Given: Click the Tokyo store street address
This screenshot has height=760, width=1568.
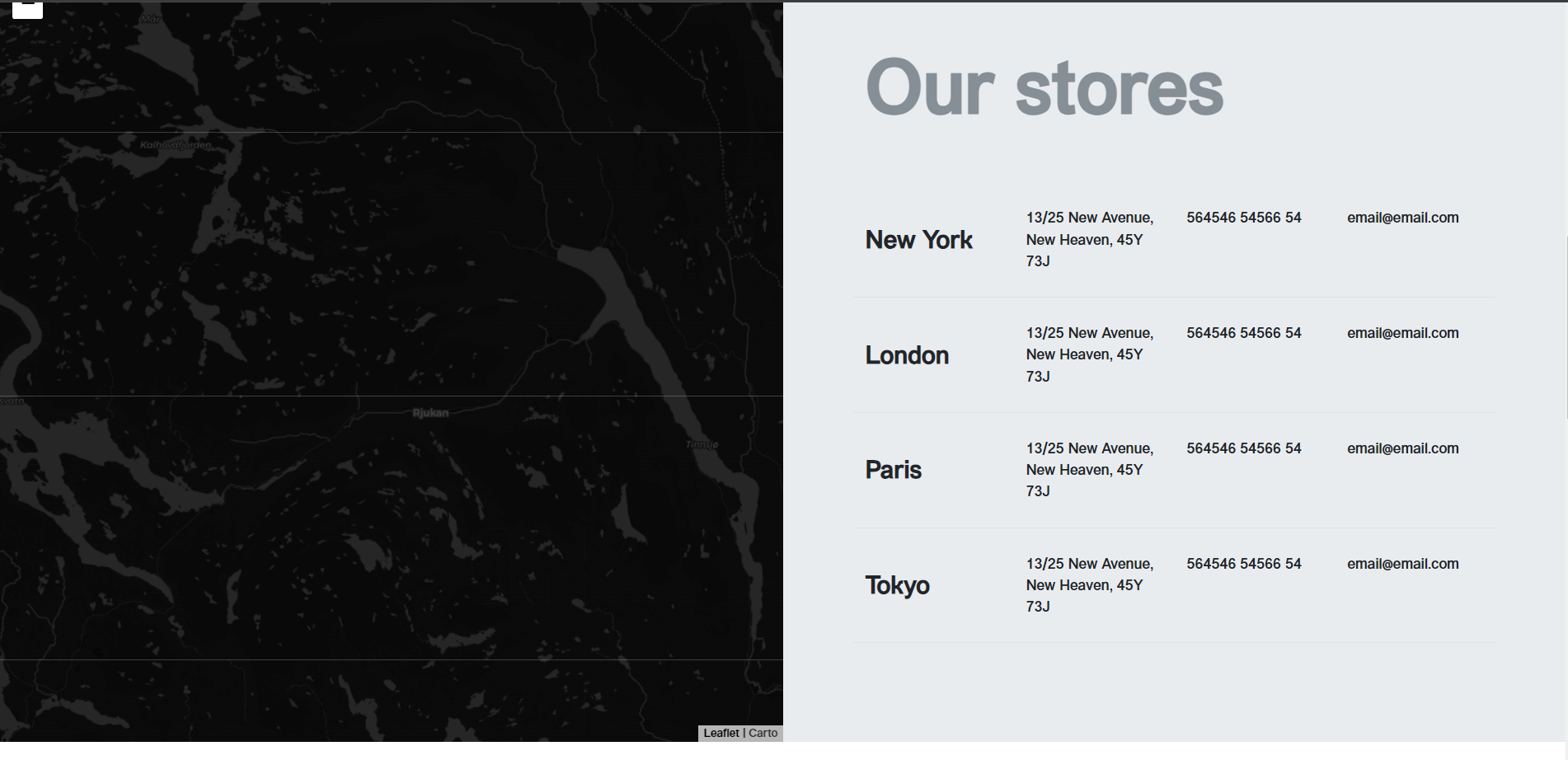Looking at the screenshot, I should point(1088,585).
